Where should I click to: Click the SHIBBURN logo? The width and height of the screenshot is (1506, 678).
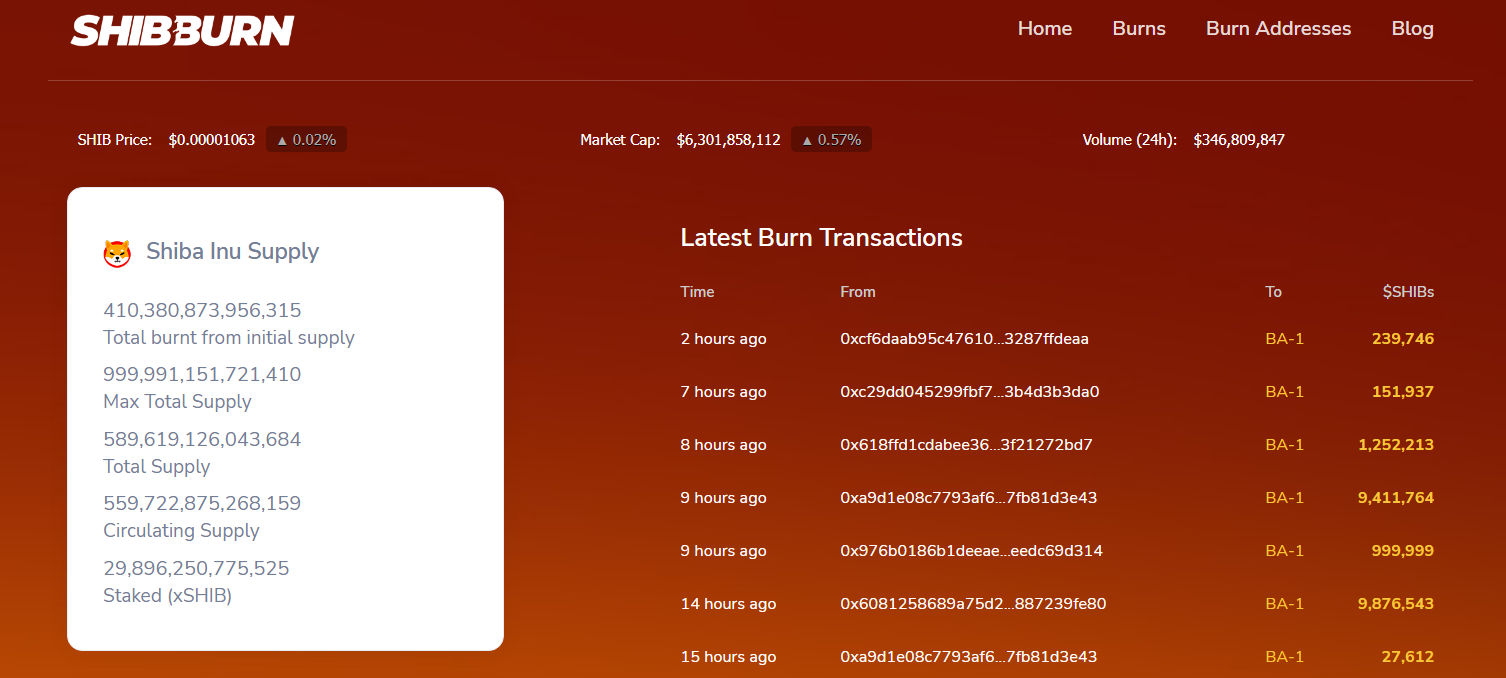coord(182,30)
